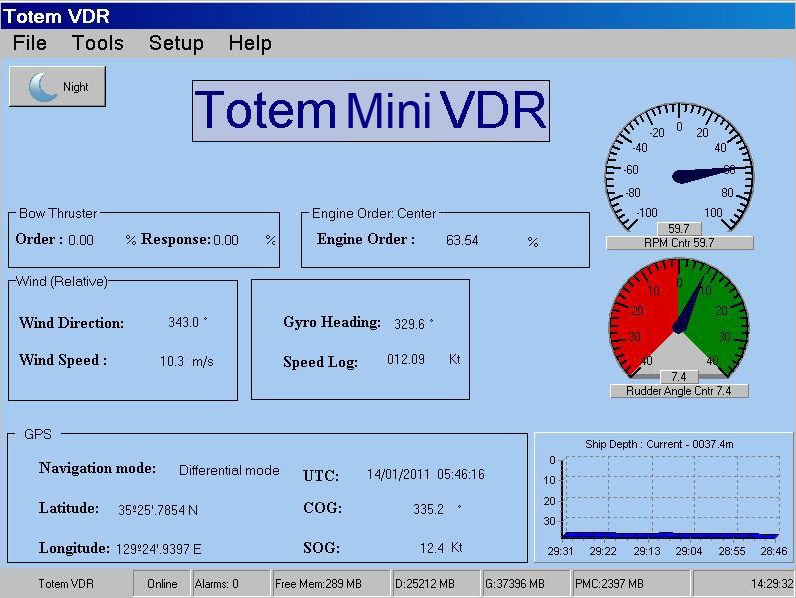Viewport: 796px width, 598px height.
Task: Open the Setup menu
Action: click(176, 43)
